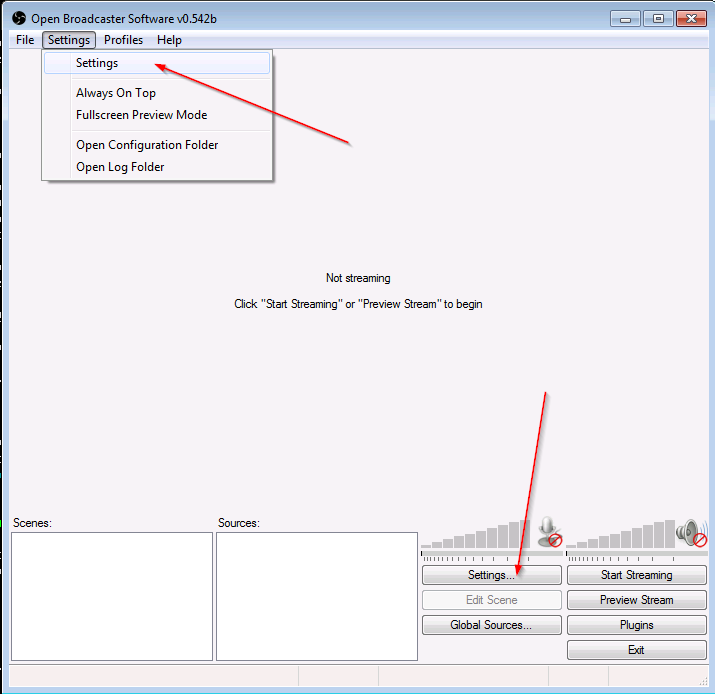The image size is (715, 694).
Task: Open the Profiles menu
Action: 123,40
